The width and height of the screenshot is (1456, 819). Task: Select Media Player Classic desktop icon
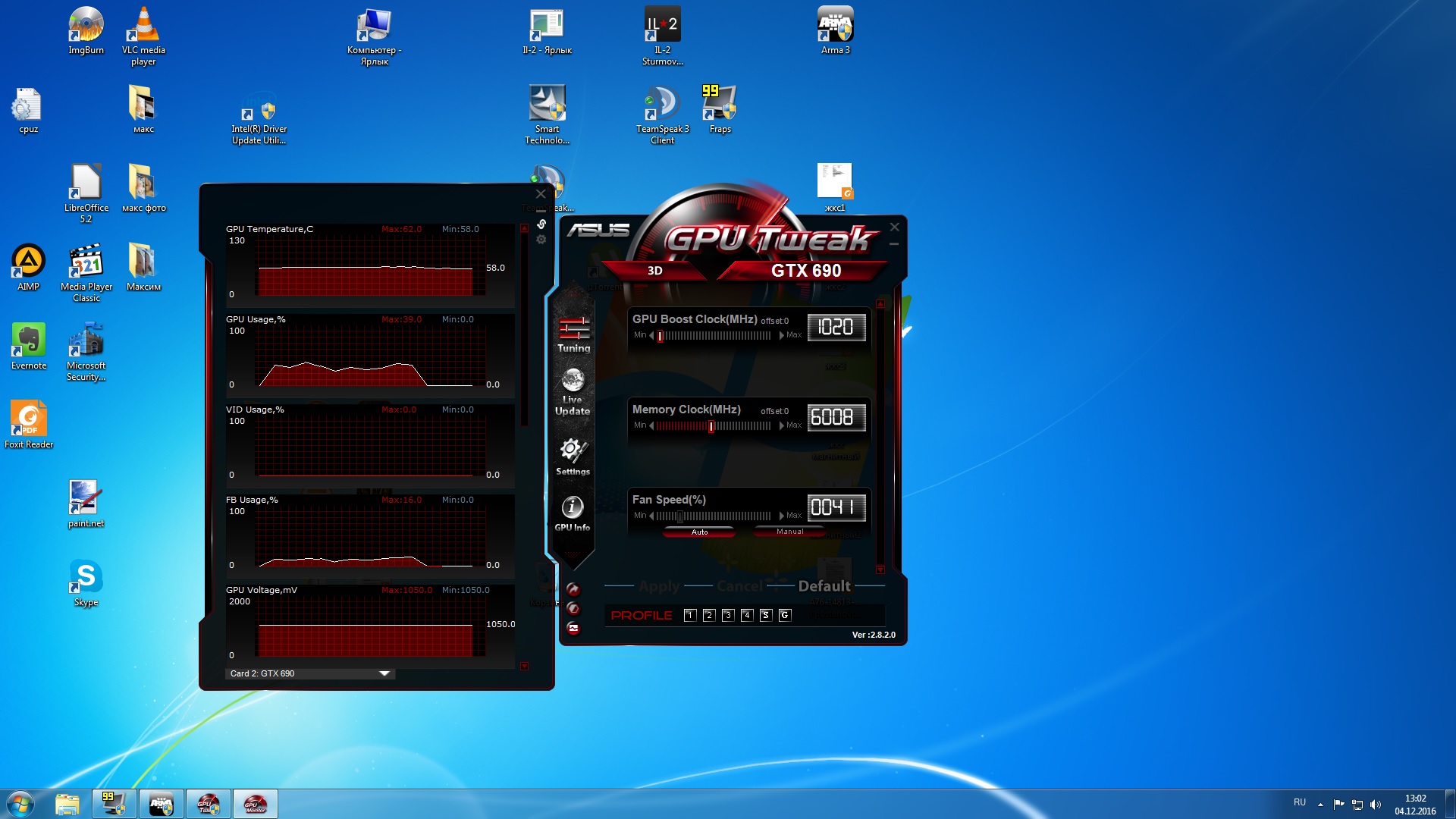86,272
